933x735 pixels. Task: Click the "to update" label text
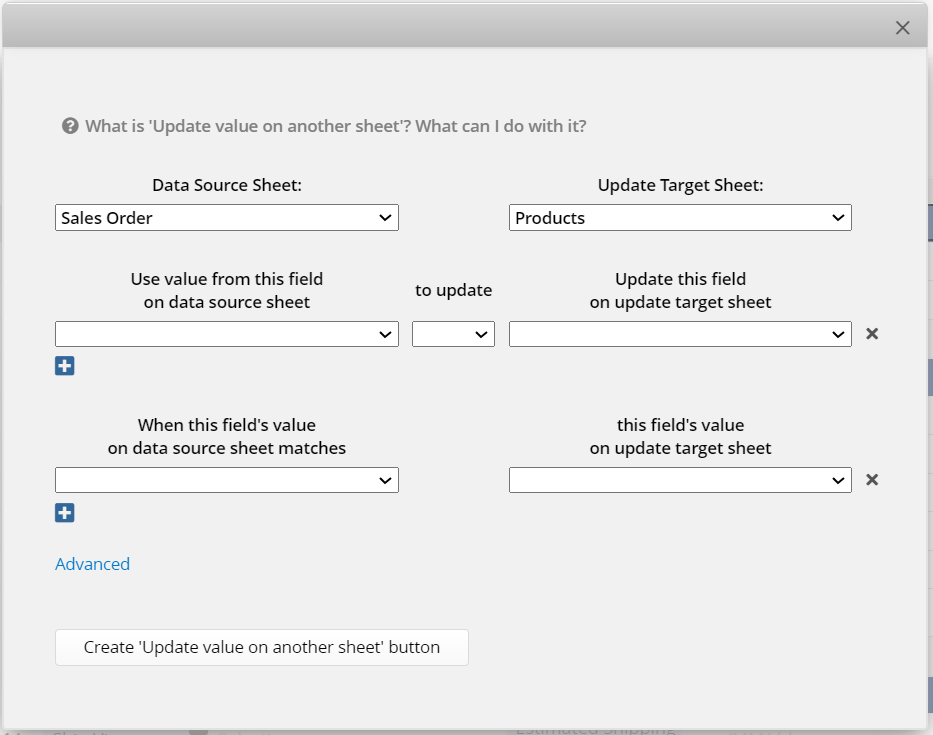point(453,290)
